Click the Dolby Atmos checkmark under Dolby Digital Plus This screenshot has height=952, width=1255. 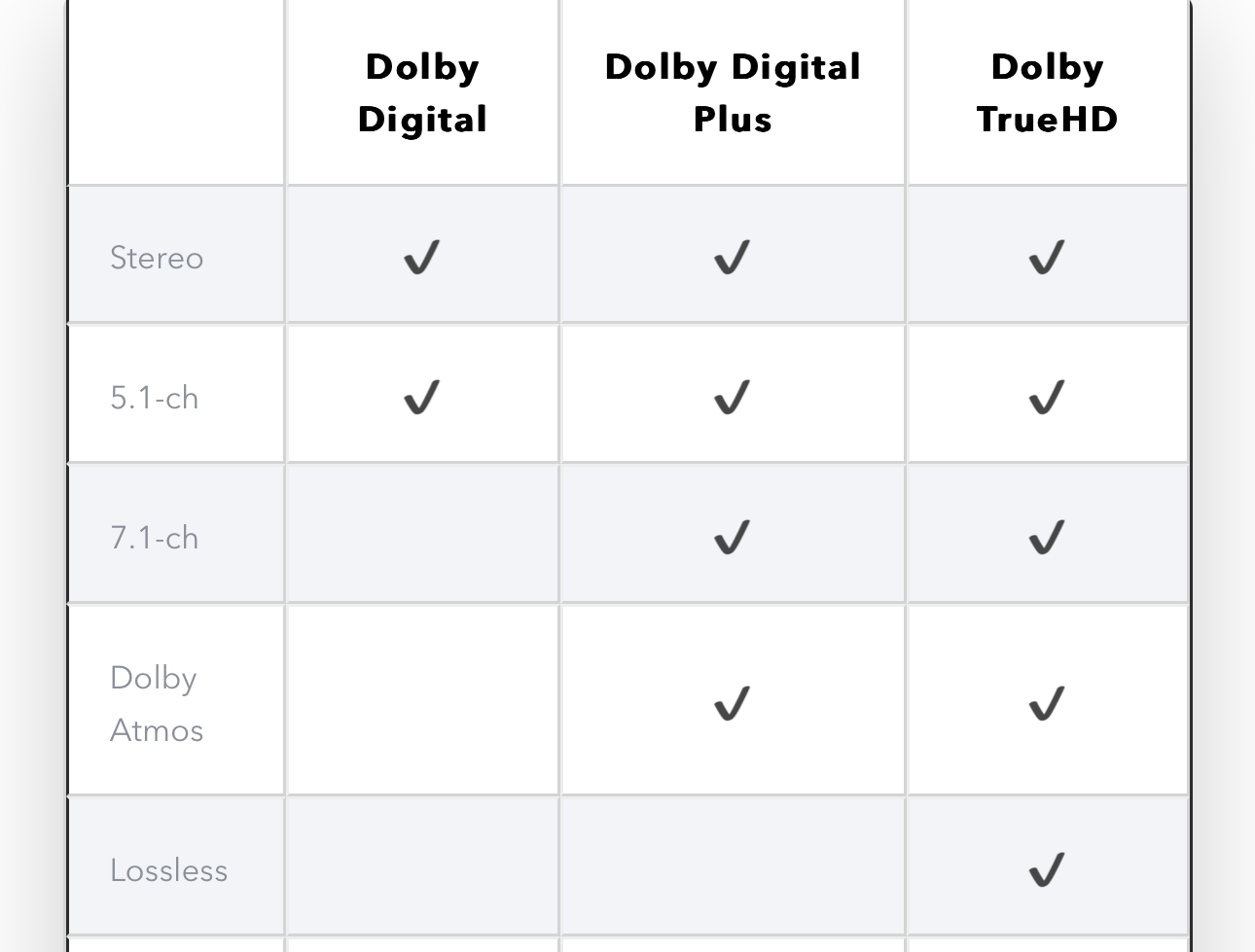733,703
